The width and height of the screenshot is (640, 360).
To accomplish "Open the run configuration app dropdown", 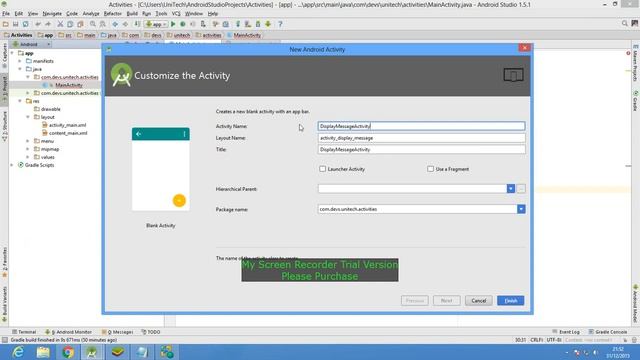I will tap(156, 24).
